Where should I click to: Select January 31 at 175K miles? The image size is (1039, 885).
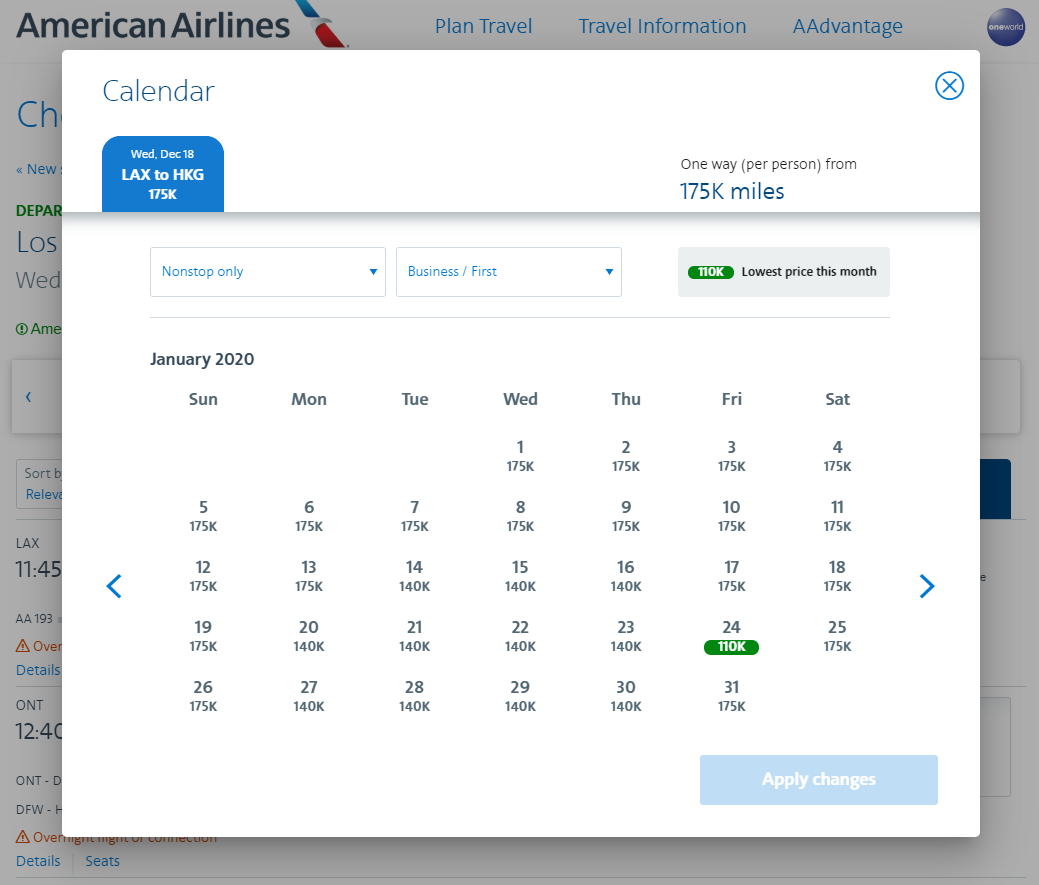pyautogui.click(x=732, y=696)
